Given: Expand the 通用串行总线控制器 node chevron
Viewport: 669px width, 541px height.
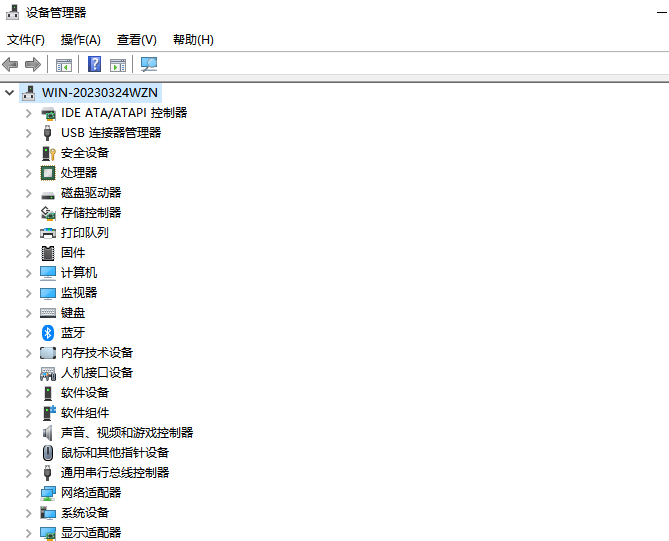Looking at the screenshot, I should [x=29, y=473].
